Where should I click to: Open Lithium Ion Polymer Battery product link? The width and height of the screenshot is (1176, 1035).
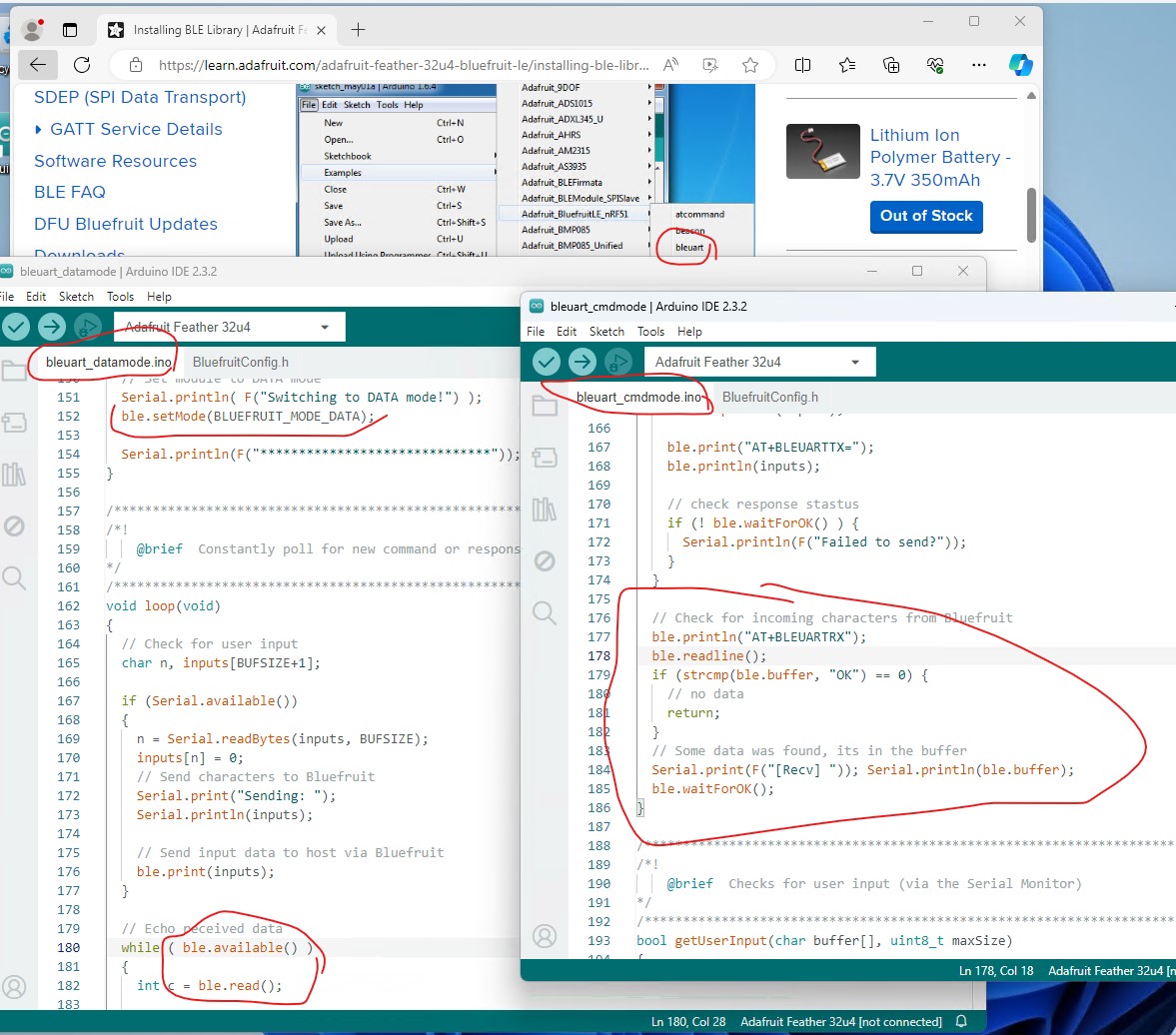point(940,158)
